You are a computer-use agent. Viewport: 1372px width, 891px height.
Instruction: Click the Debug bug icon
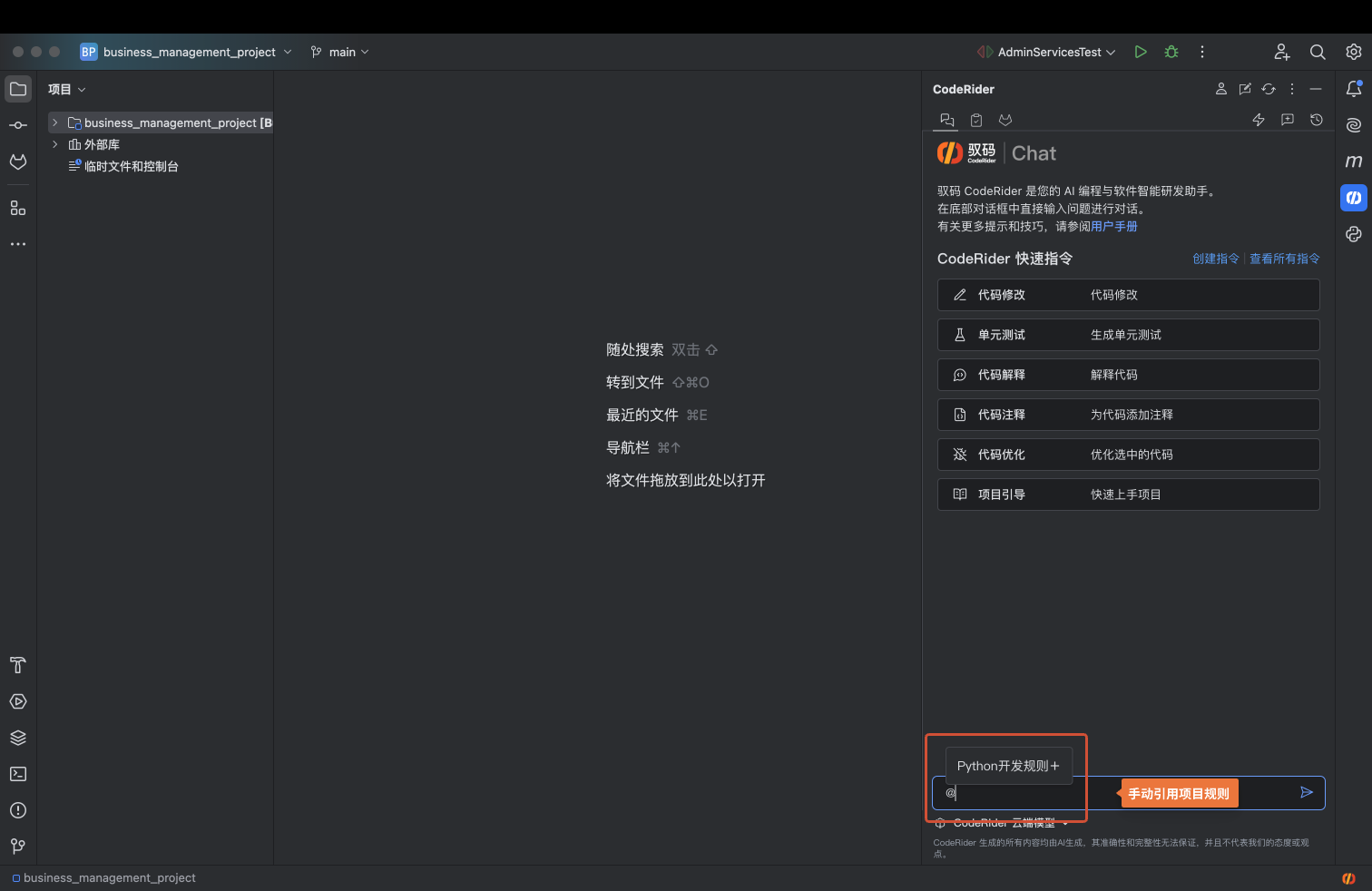pyautogui.click(x=1171, y=52)
